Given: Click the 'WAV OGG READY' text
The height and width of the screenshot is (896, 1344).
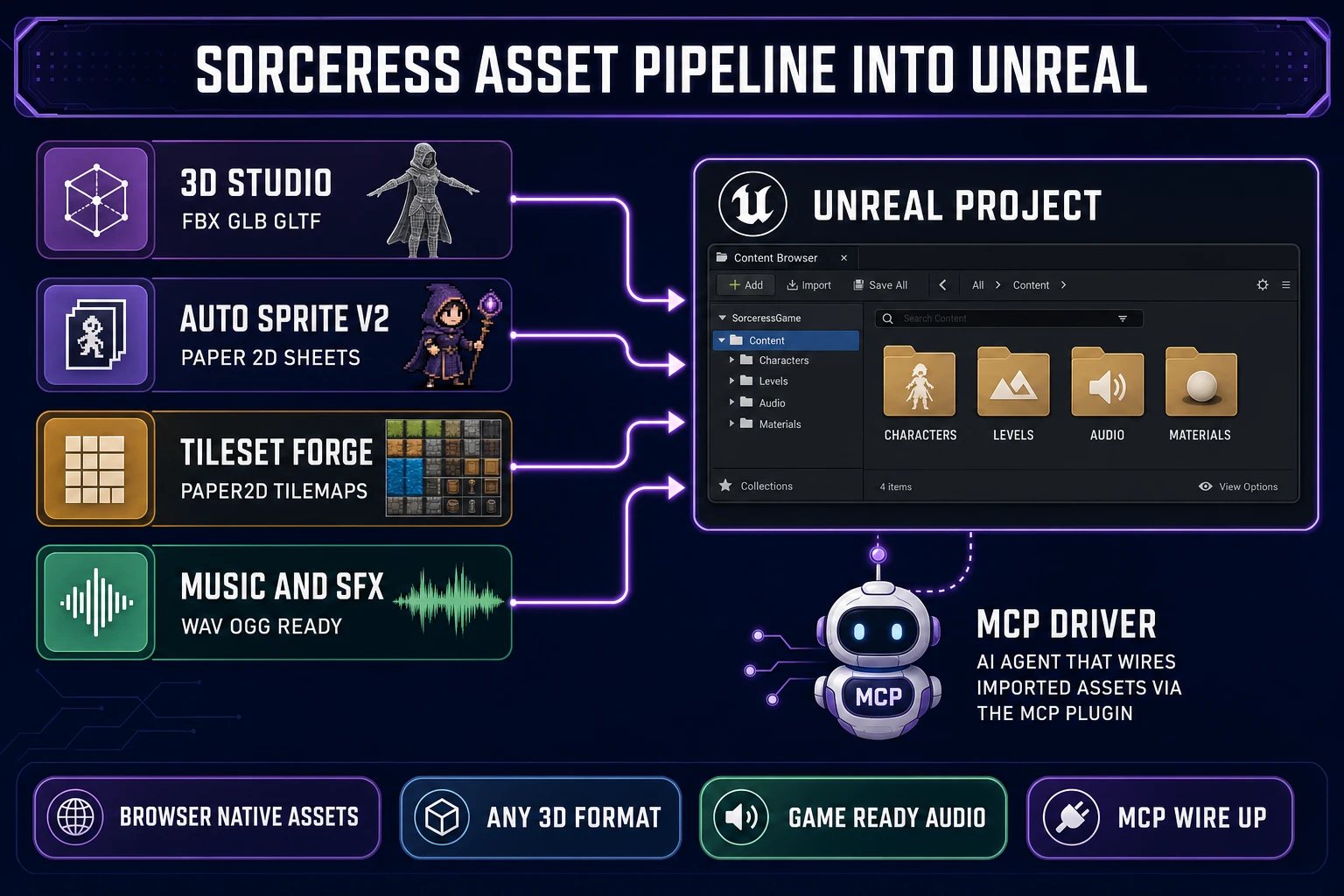Looking at the screenshot, I should pyautogui.click(x=262, y=626).
